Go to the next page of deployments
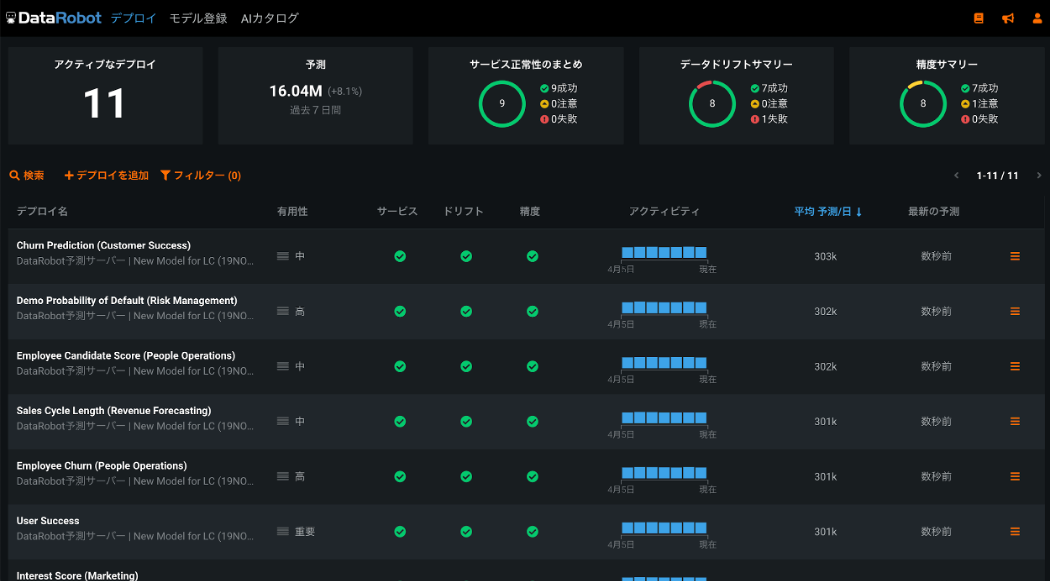 tap(1039, 175)
